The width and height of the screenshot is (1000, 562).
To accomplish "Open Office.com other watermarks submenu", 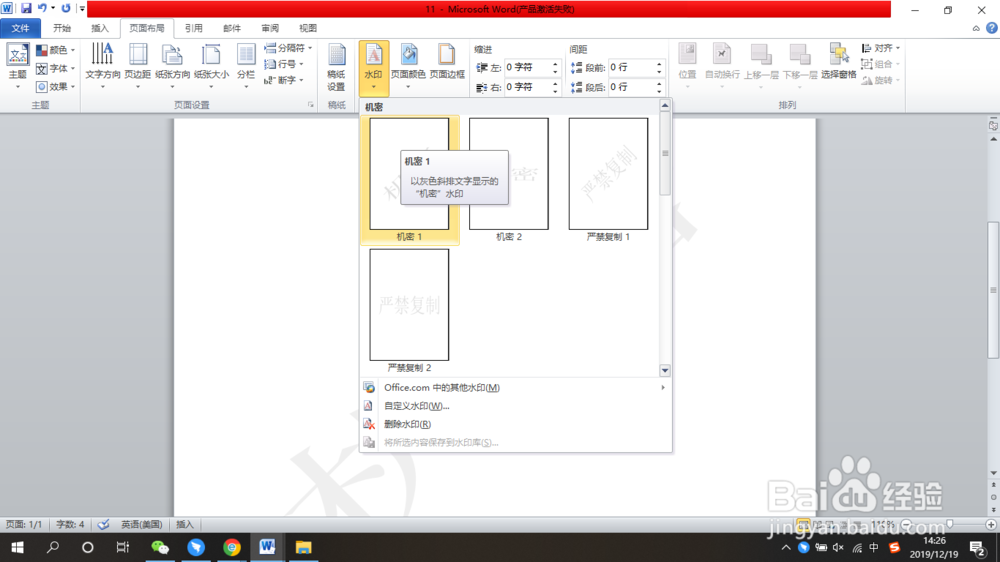I will [515, 387].
